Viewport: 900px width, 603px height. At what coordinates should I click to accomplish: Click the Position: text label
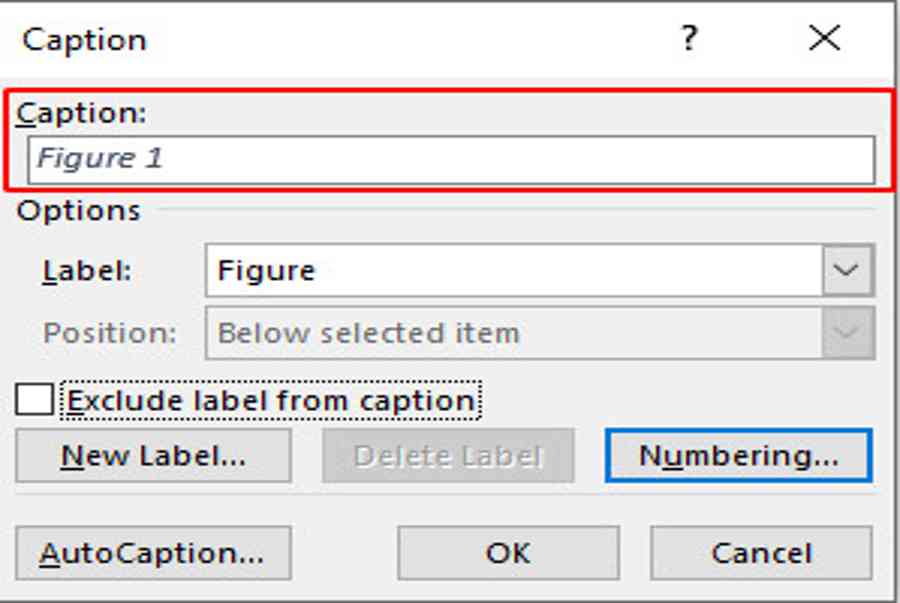point(110,333)
